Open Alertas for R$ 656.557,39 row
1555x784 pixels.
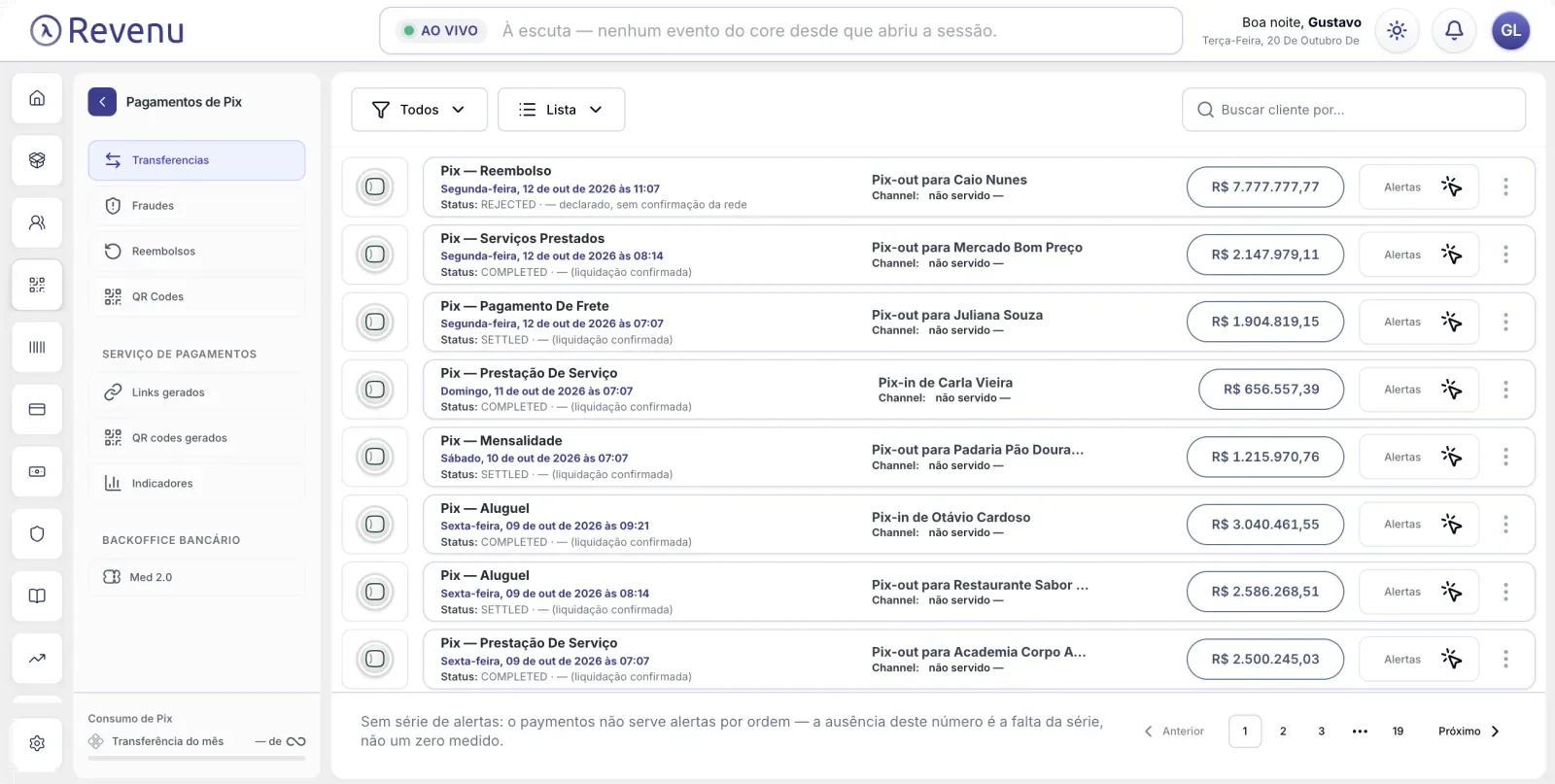point(1418,390)
